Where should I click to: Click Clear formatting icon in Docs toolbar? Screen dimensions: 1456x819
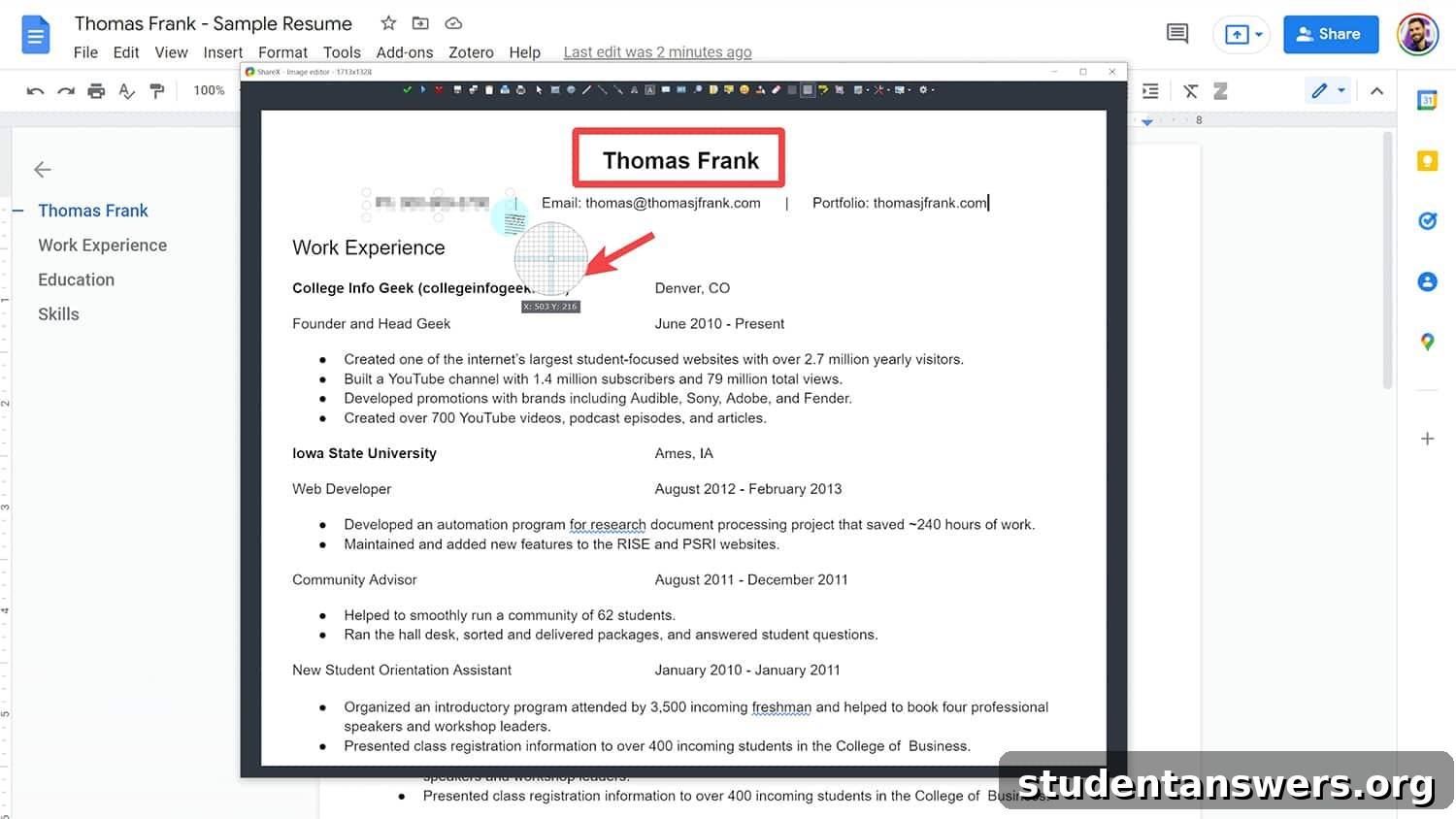click(x=1190, y=91)
